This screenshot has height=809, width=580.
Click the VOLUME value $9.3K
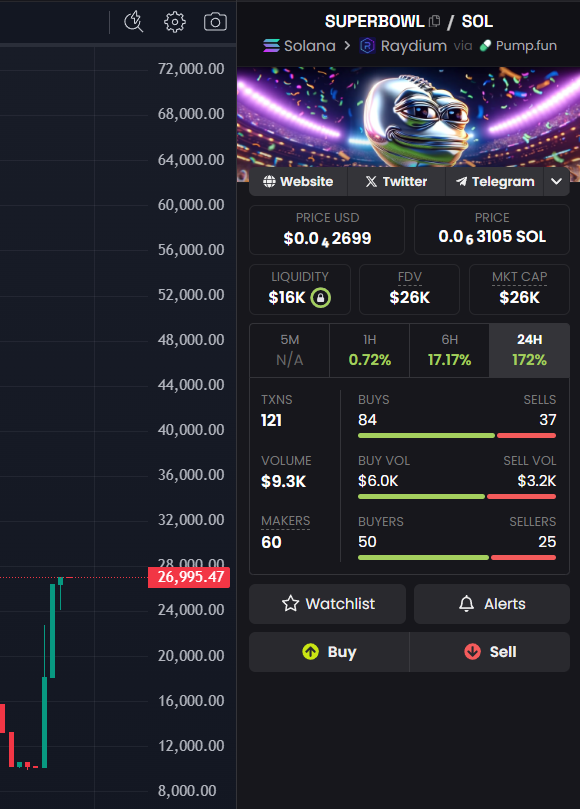[x=283, y=481]
